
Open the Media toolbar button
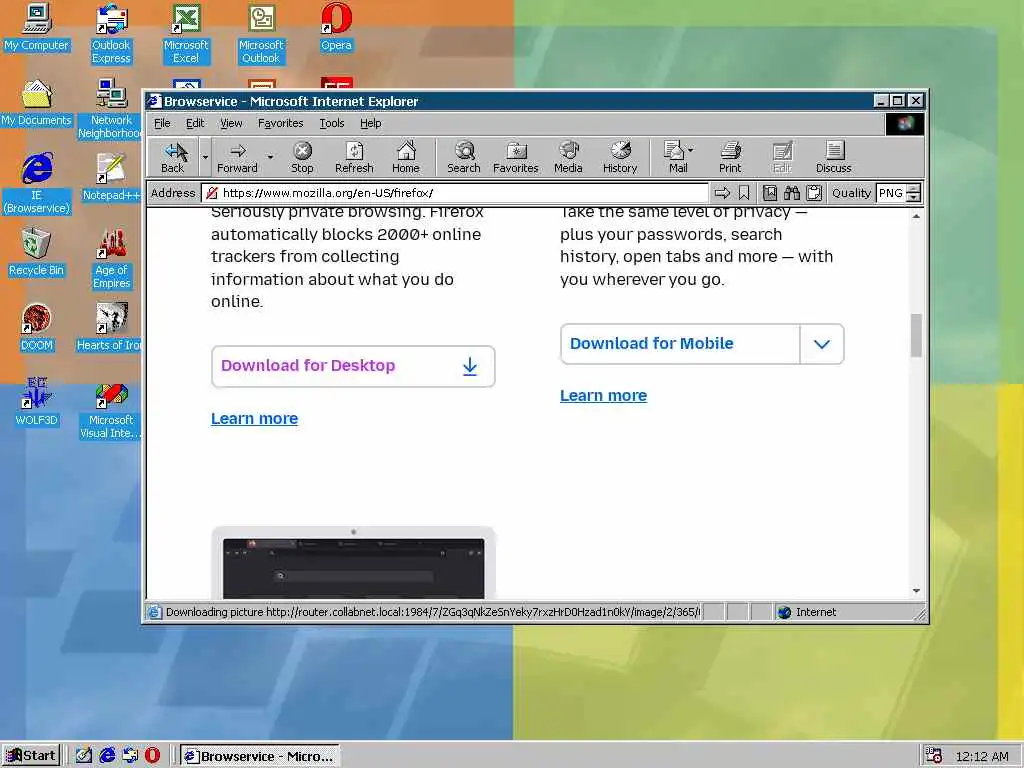point(568,157)
